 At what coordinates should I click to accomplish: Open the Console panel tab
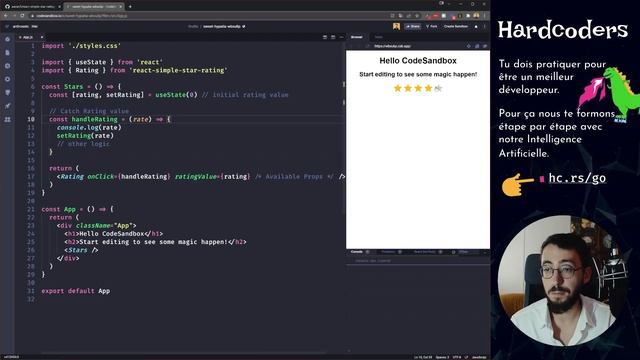[356, 252]
